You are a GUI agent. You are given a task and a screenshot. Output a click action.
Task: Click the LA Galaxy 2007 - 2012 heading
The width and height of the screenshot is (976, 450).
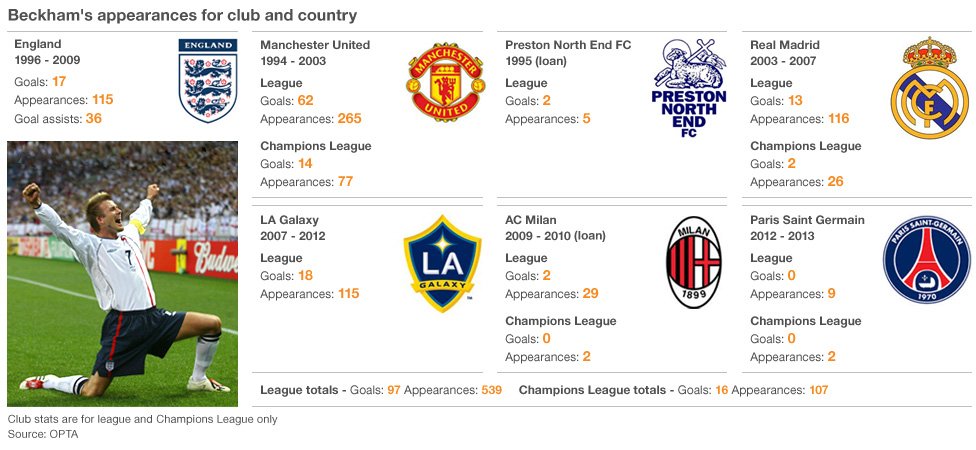pos(293,228)
